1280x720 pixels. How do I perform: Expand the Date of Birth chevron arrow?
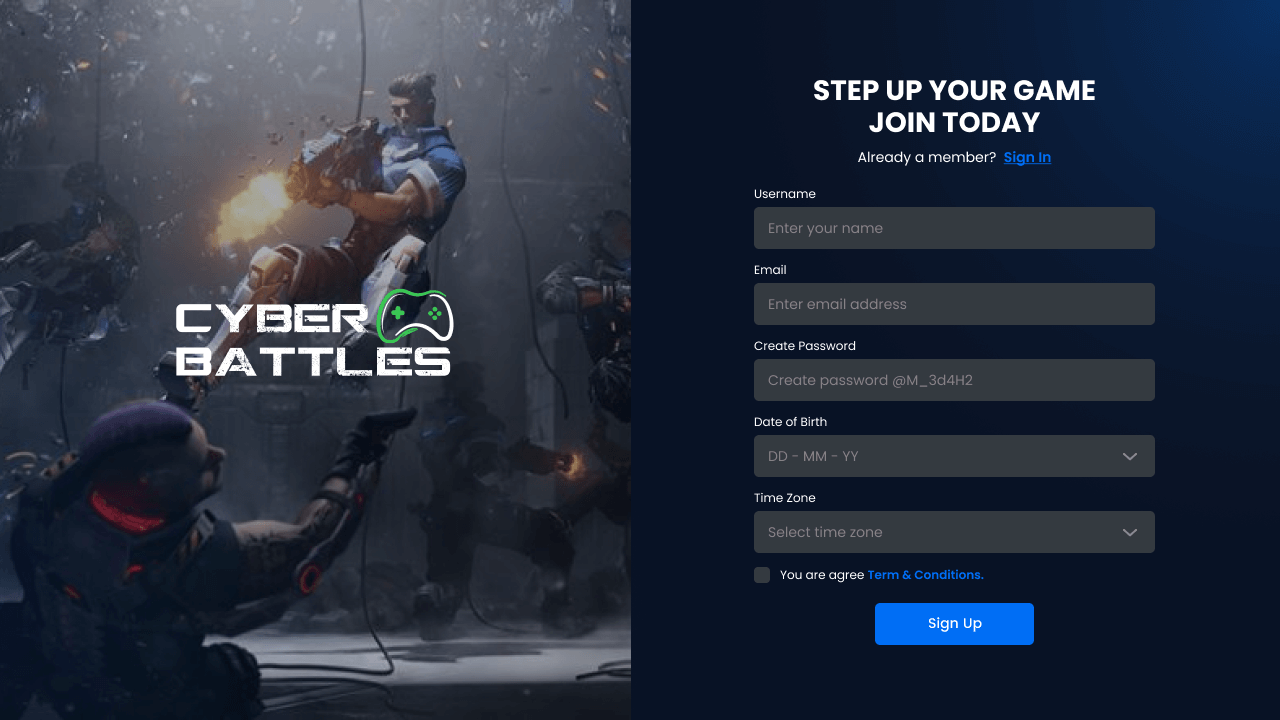1130,456
